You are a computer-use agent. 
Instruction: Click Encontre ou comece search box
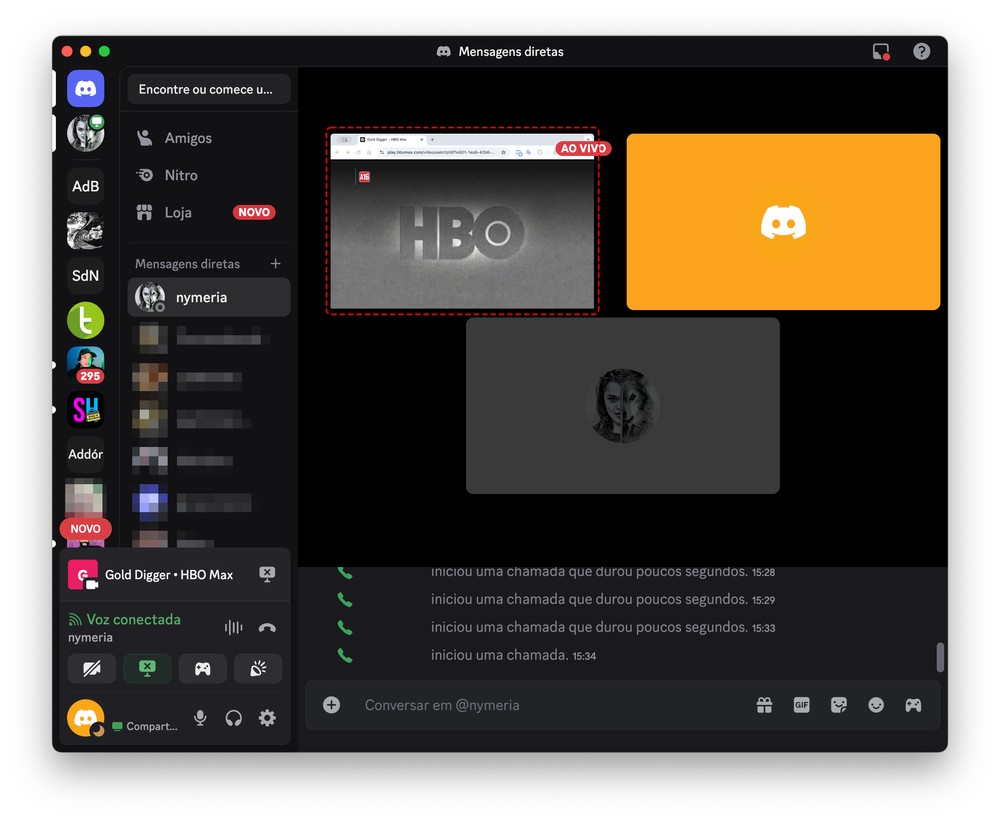209,89
